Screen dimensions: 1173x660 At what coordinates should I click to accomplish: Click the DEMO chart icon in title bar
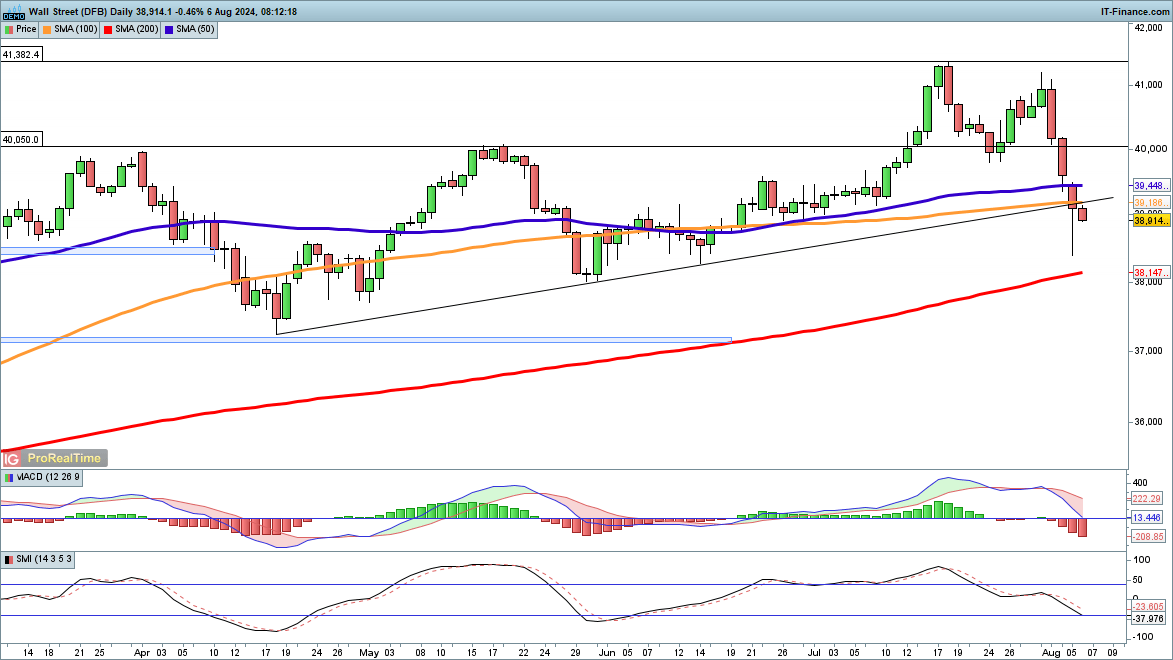tap(13, 11)
